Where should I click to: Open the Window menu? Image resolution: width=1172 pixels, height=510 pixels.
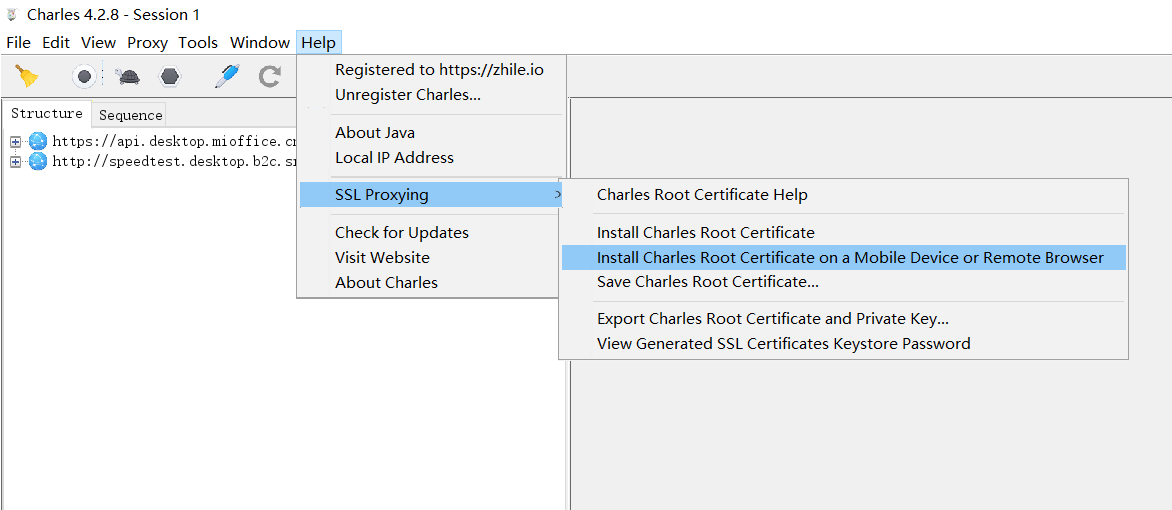(259, 43)
